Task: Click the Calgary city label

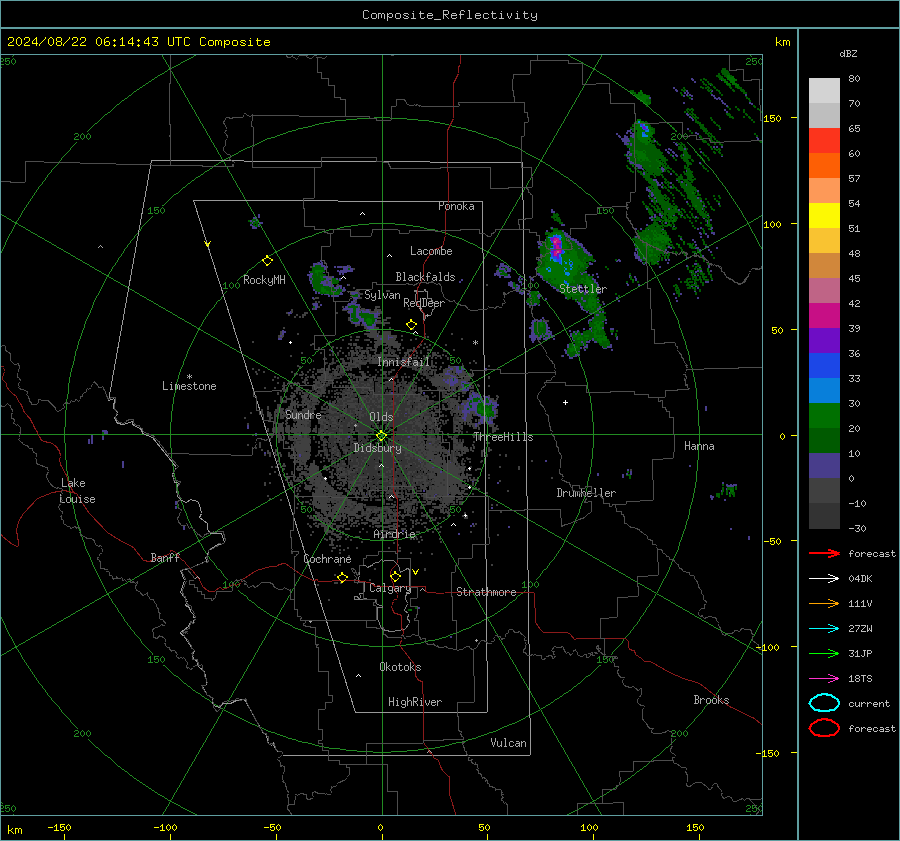Action: [390, 588]
